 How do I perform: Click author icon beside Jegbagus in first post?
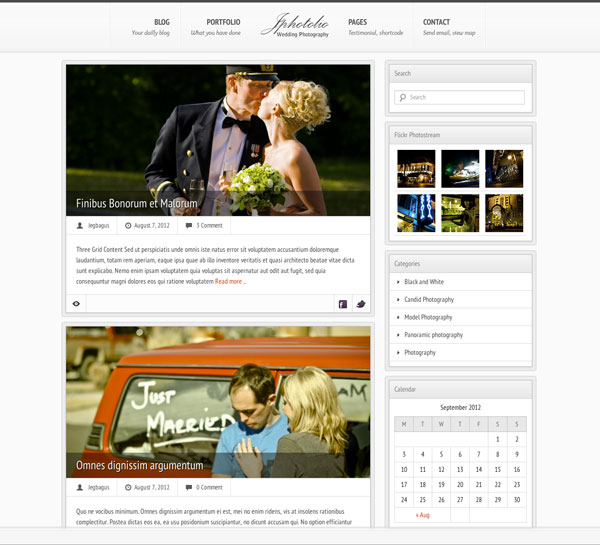(79, 226)
